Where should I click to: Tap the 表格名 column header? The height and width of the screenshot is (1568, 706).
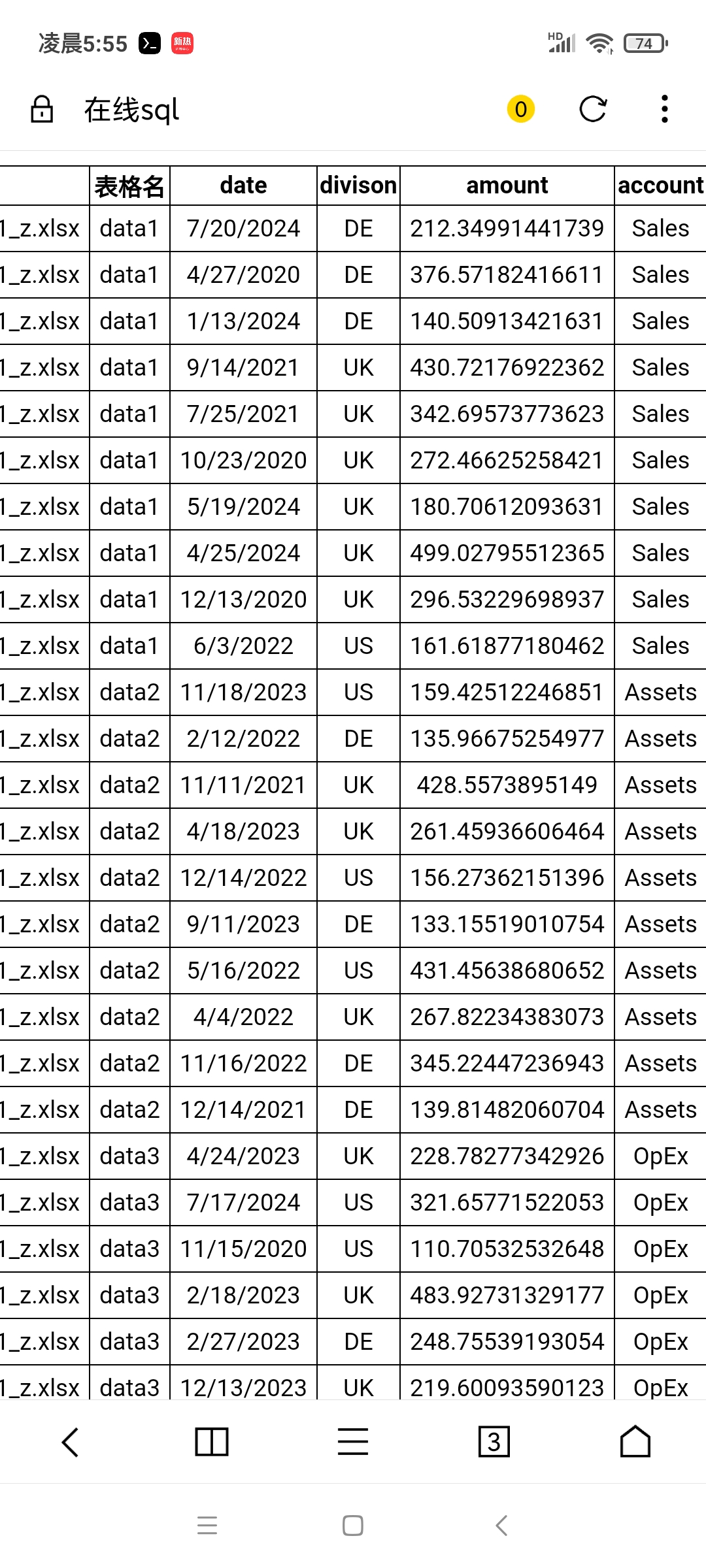click(x=129, y=186)
